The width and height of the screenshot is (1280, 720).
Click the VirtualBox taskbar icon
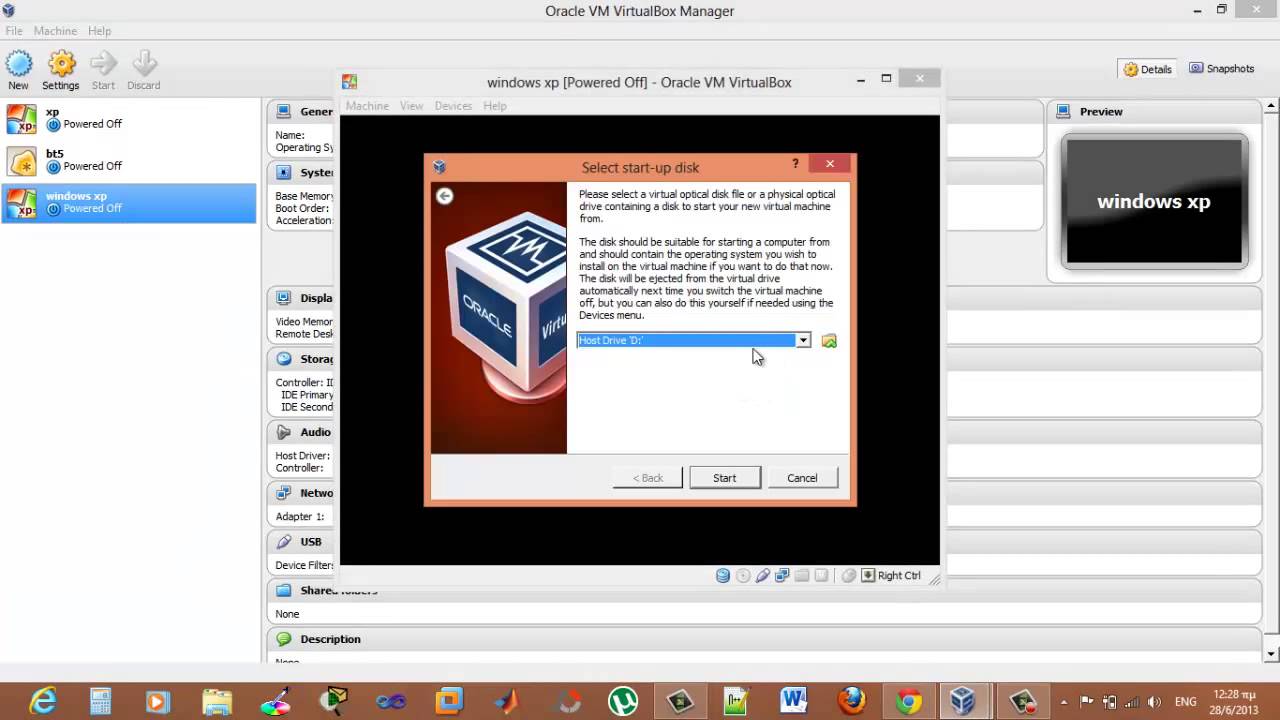tap(963, 701)
